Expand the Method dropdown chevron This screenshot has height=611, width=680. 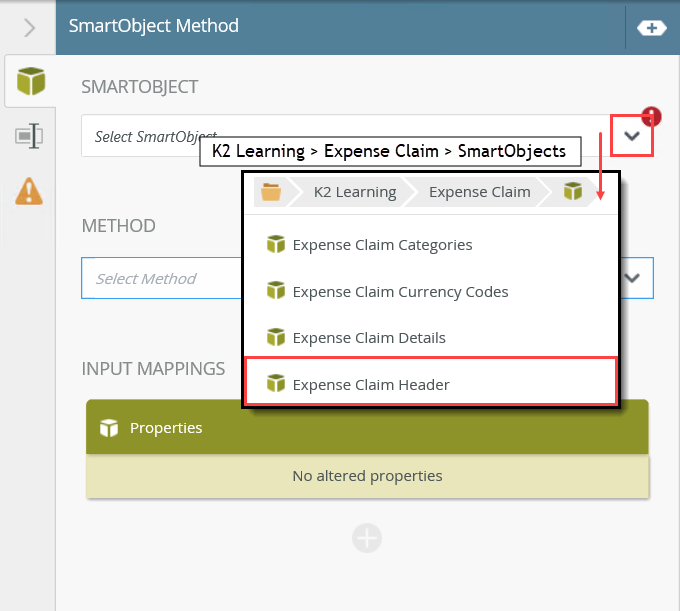coord(632,278)
